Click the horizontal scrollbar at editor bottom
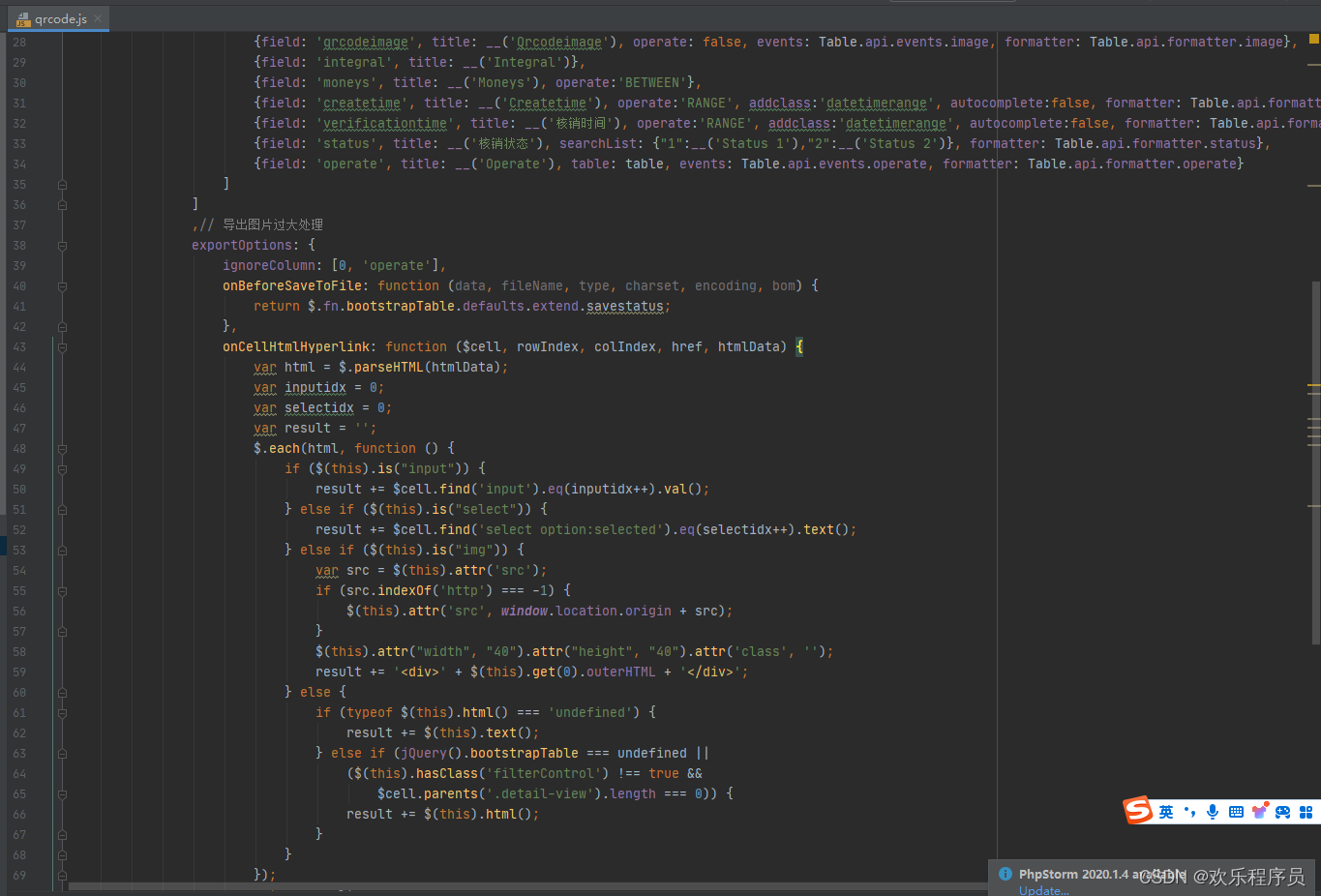This screenshot has height=896, width=1321. (x=527, y=885)
